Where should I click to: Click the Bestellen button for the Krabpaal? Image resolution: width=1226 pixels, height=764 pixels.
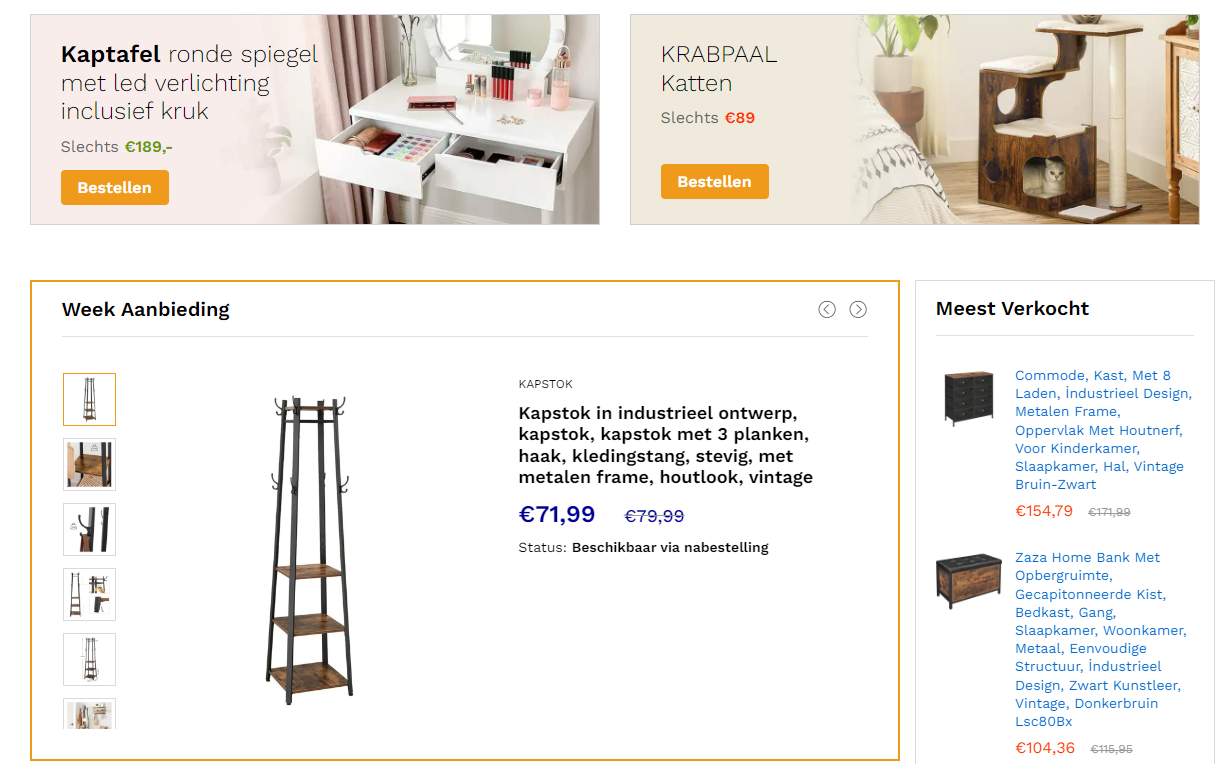point(715,181)
